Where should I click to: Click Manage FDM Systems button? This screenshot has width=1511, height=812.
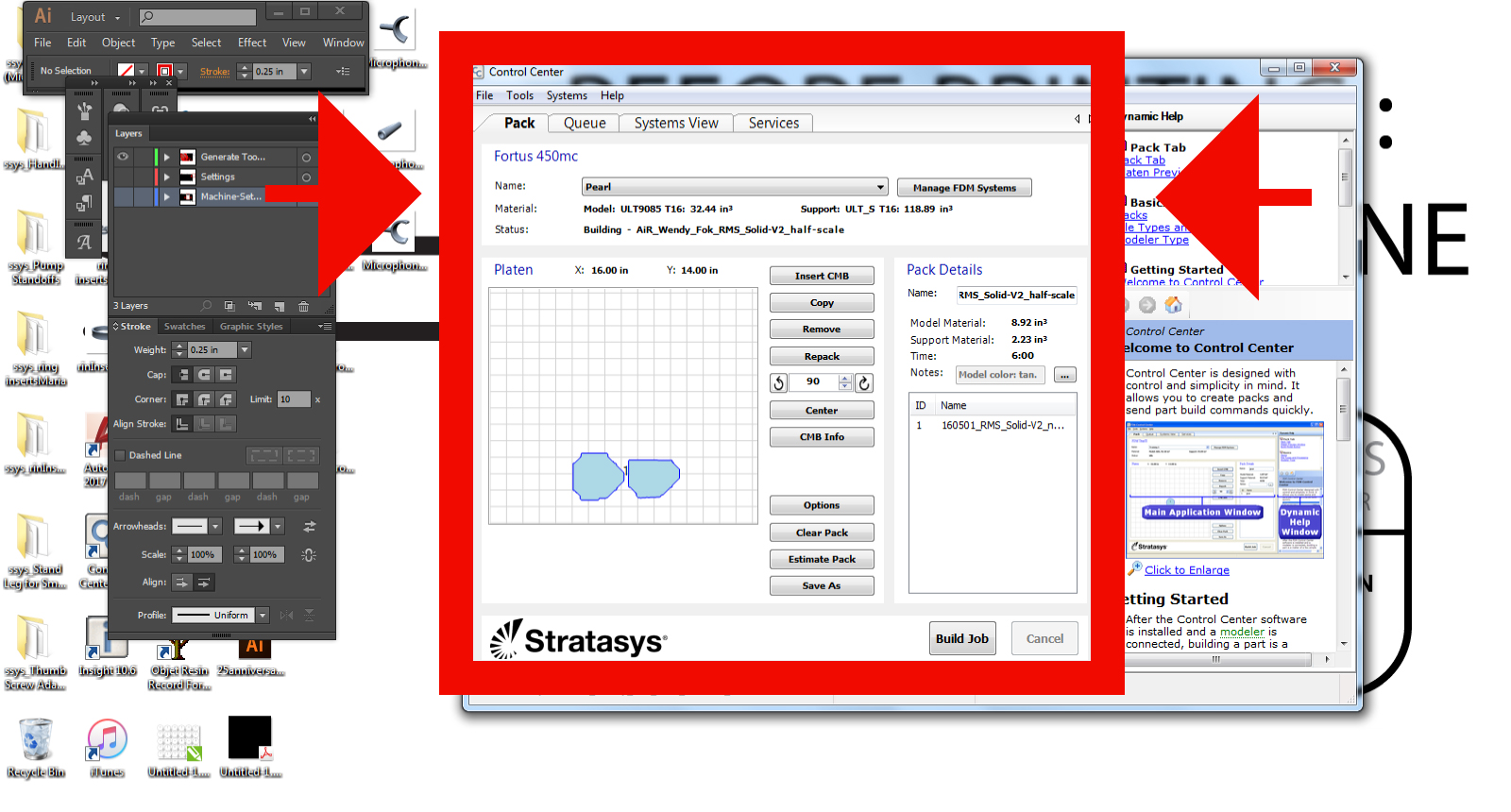(964, 188)
